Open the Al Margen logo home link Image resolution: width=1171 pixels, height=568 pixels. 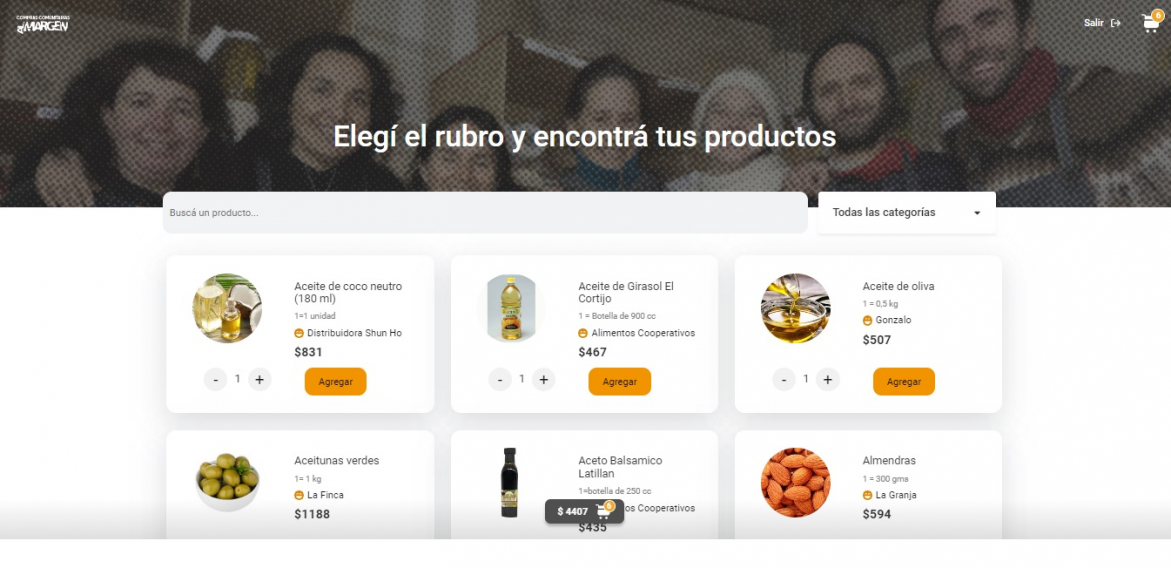pyautogui.click(x=43, y=24)
